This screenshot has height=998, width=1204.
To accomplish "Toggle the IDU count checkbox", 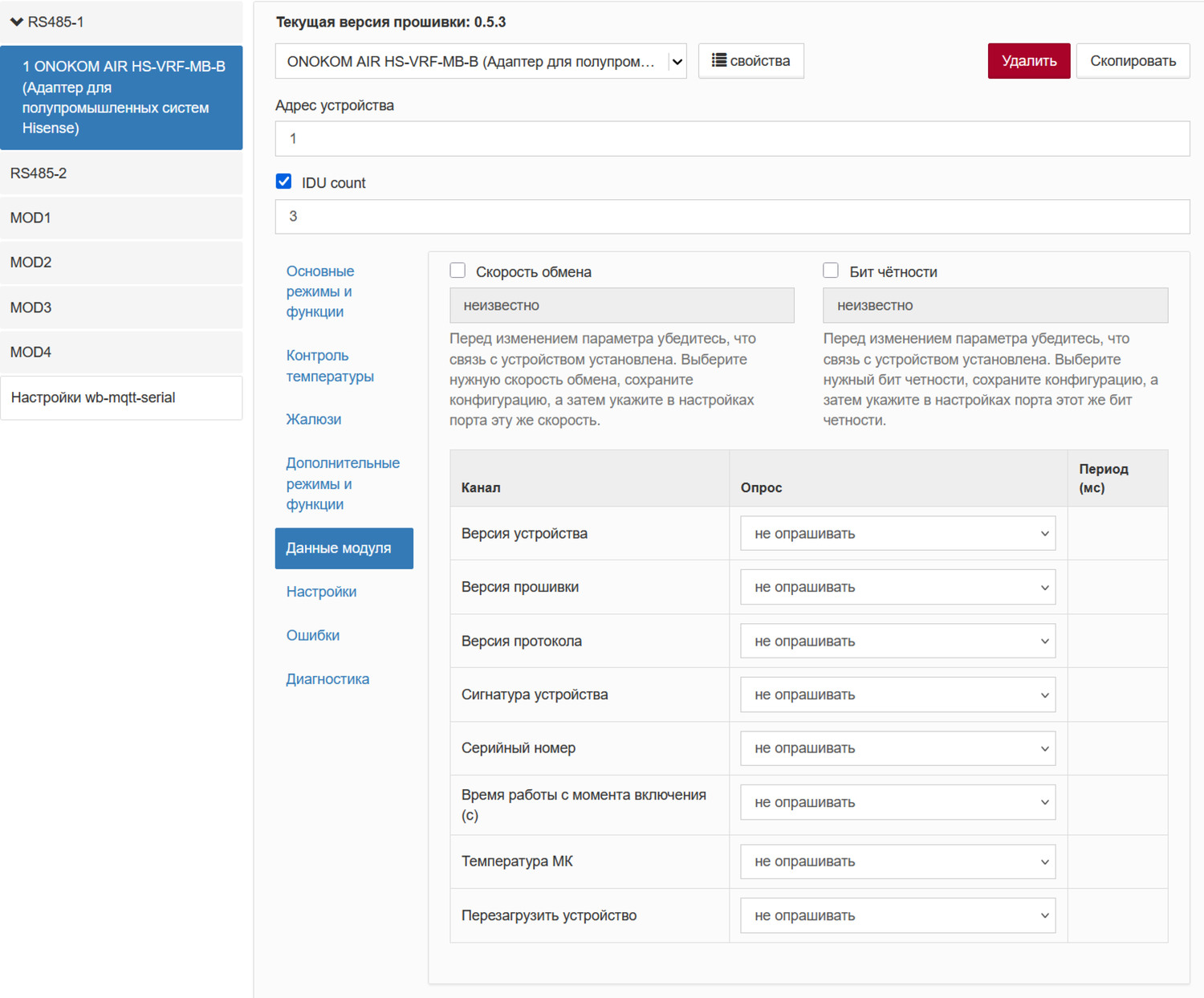I will coord(284,181).
